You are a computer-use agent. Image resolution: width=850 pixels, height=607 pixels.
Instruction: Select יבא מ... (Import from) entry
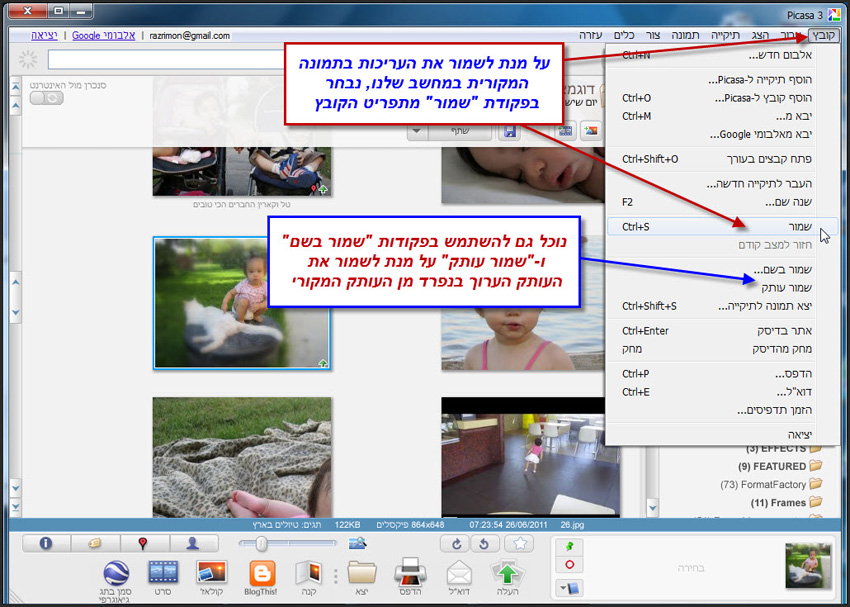(x=723, y=116)
